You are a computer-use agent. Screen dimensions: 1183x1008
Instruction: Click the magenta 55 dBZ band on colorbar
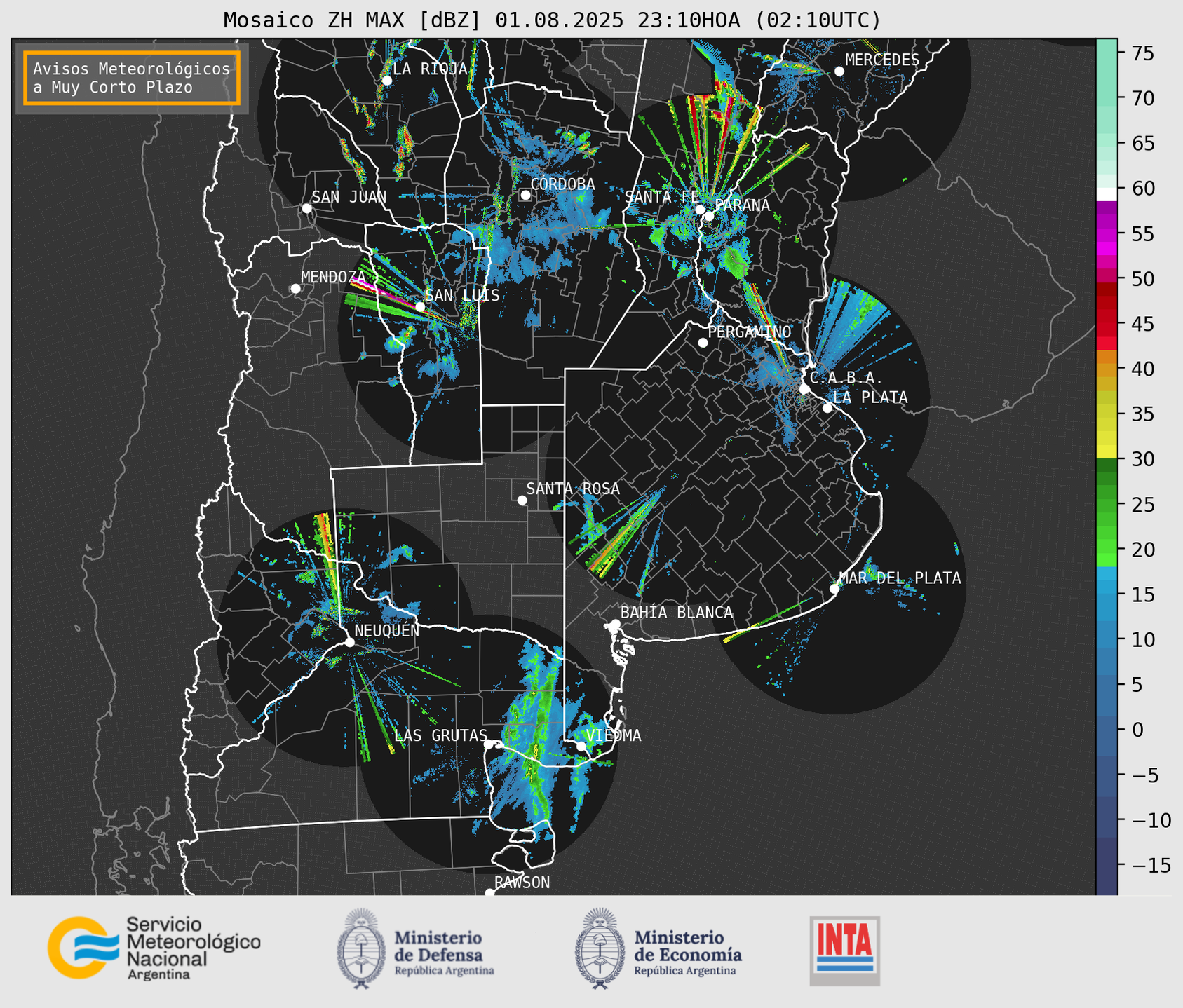(x=1106, y=234)
